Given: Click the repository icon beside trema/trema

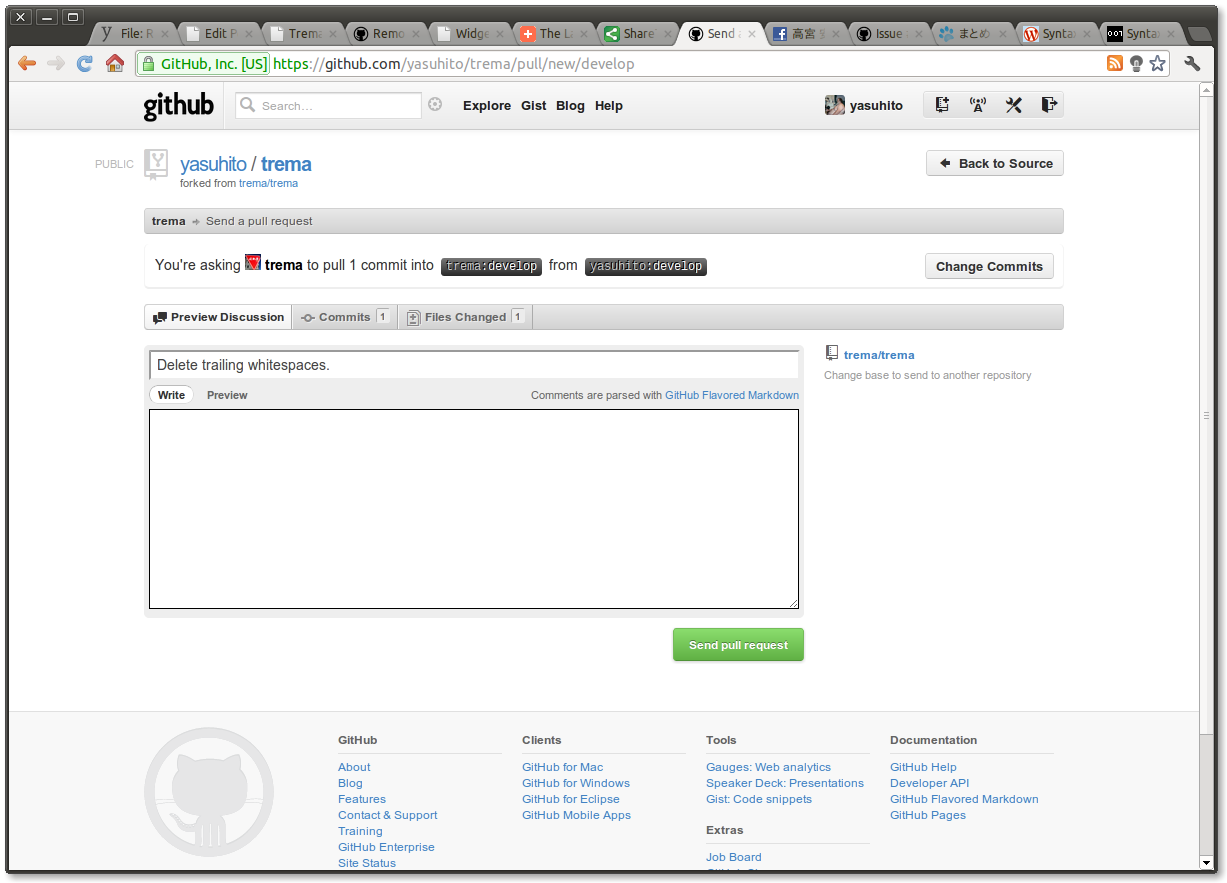Looking at the screenshot, I should 831,353.
